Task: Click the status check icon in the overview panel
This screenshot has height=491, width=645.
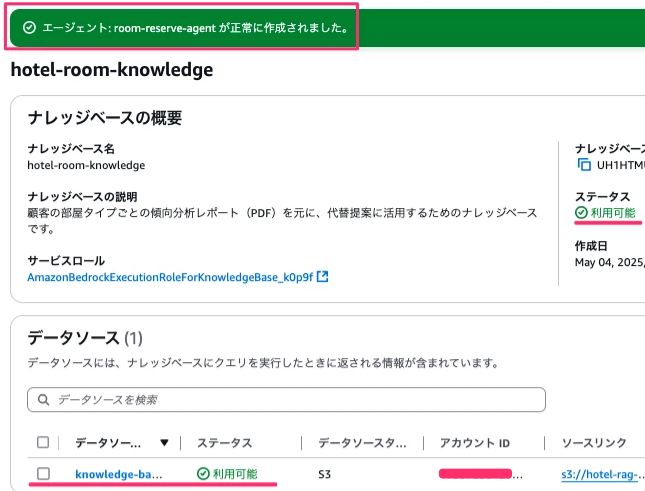Action: pyautogui.click(x=581, y=213)
